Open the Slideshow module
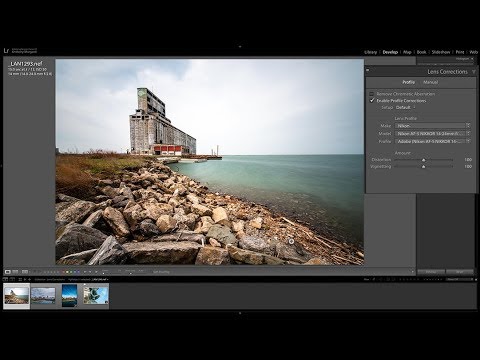The image size is (480, 360). [441, 52]
